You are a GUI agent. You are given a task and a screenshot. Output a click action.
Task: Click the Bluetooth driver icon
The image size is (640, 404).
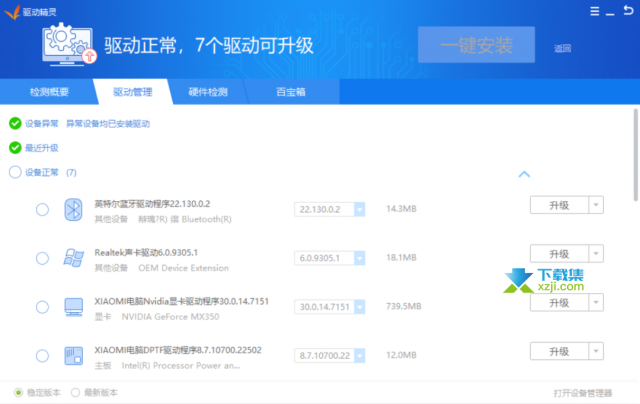(x=73, y=210)
